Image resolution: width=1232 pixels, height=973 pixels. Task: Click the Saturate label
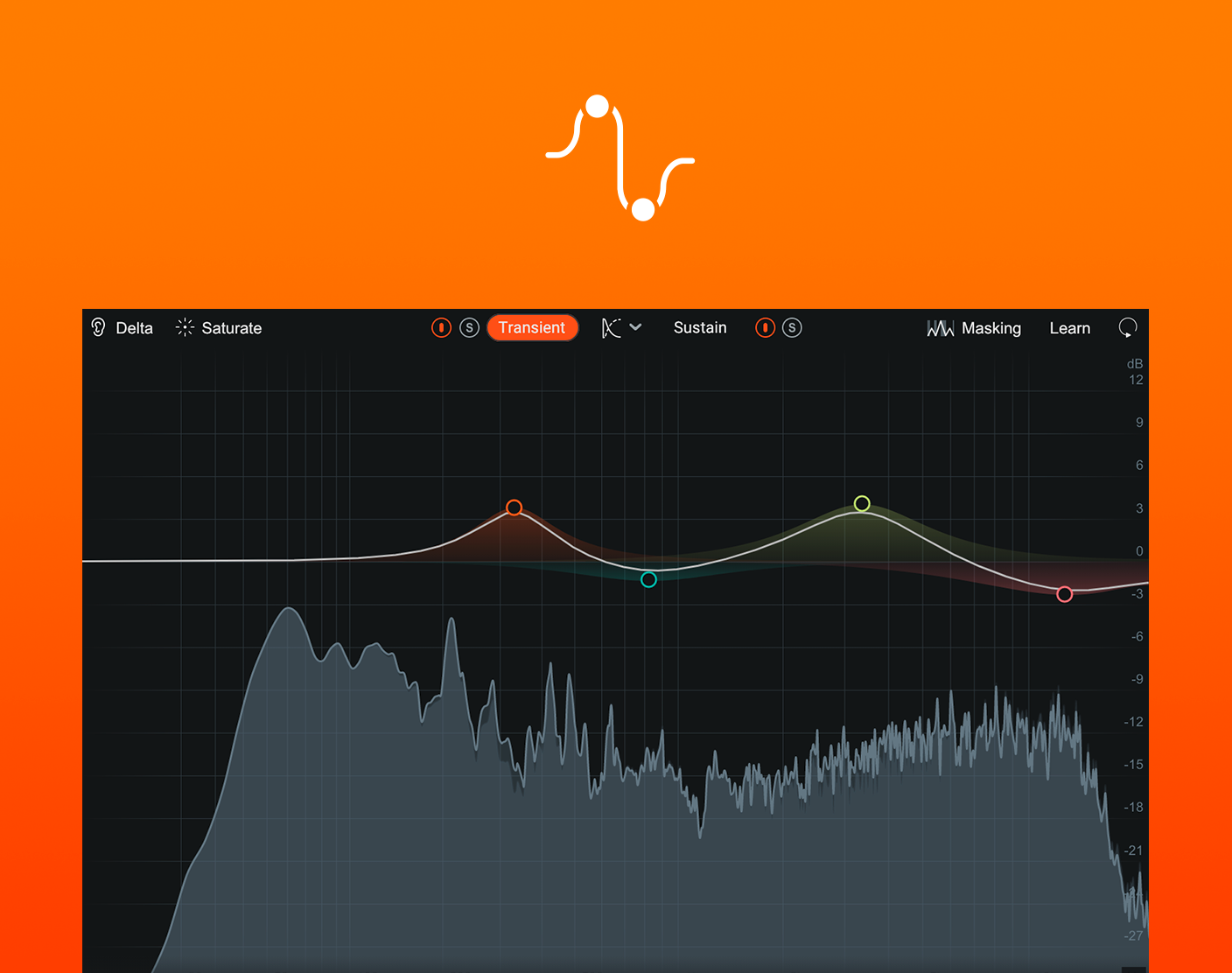[x=232, y=328]
